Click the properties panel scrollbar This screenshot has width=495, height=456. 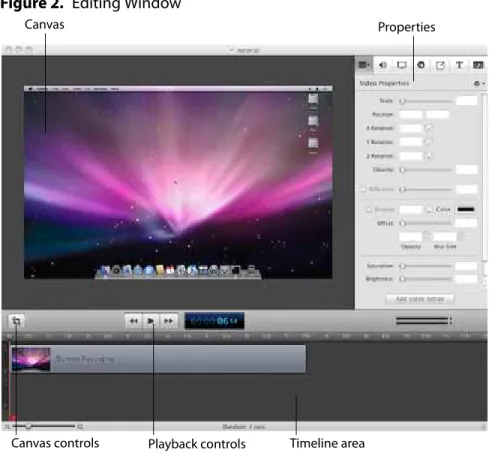[485, 178]
